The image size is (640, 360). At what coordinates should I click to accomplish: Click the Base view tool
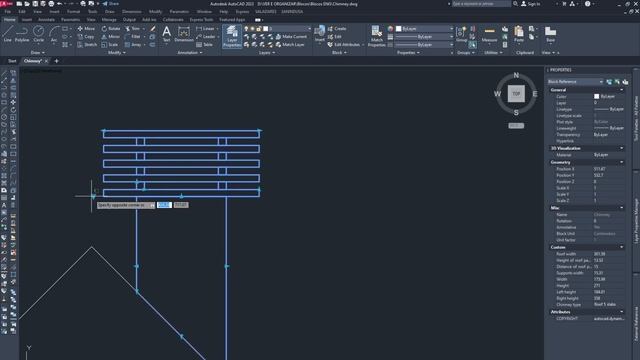551,34
